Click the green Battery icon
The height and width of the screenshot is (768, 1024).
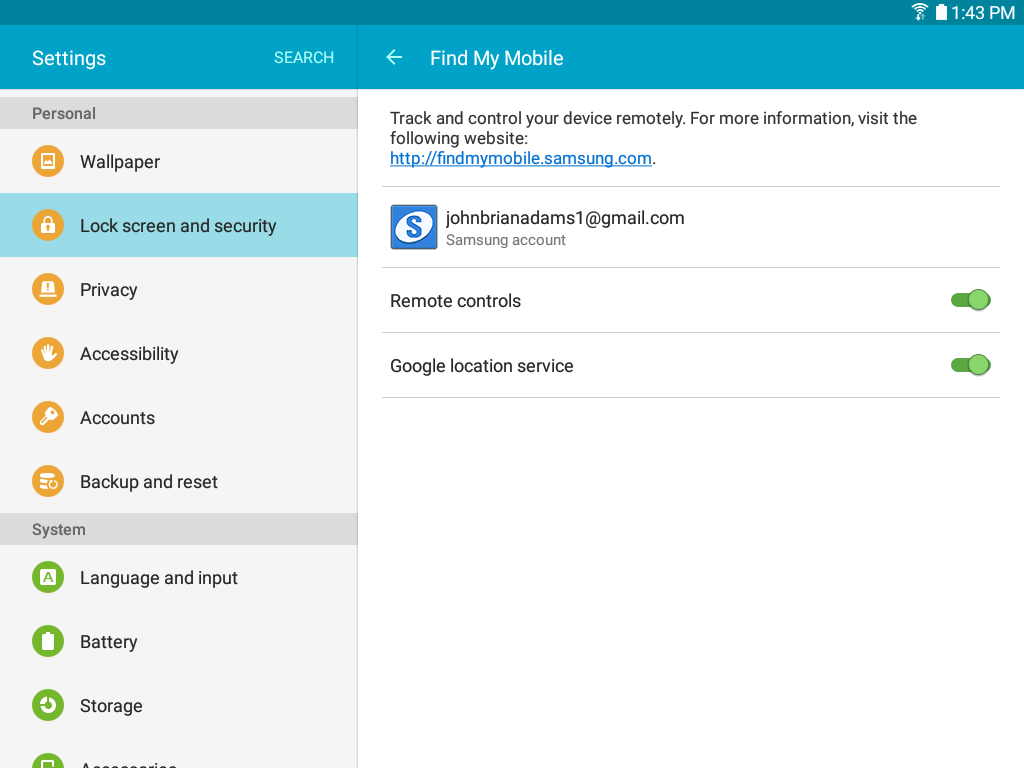tap(48, 641)
